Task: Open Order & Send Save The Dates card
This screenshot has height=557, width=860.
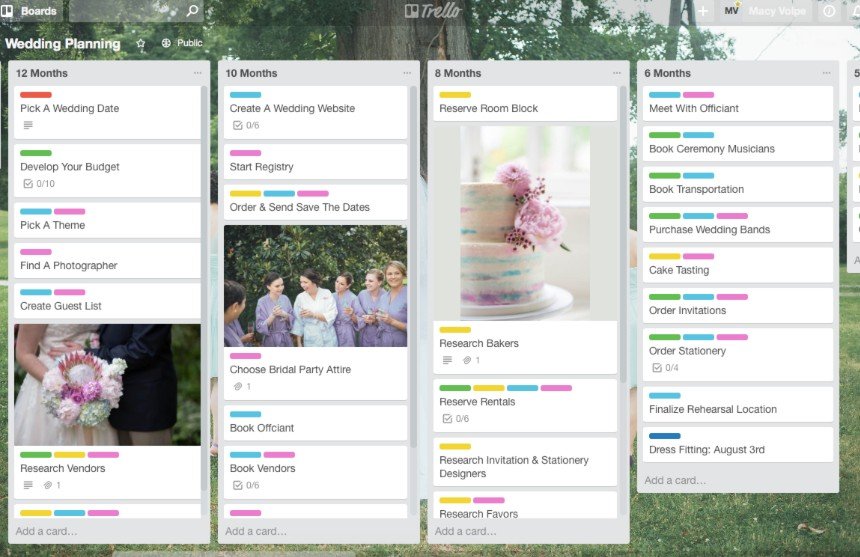Action: (315, 202)
